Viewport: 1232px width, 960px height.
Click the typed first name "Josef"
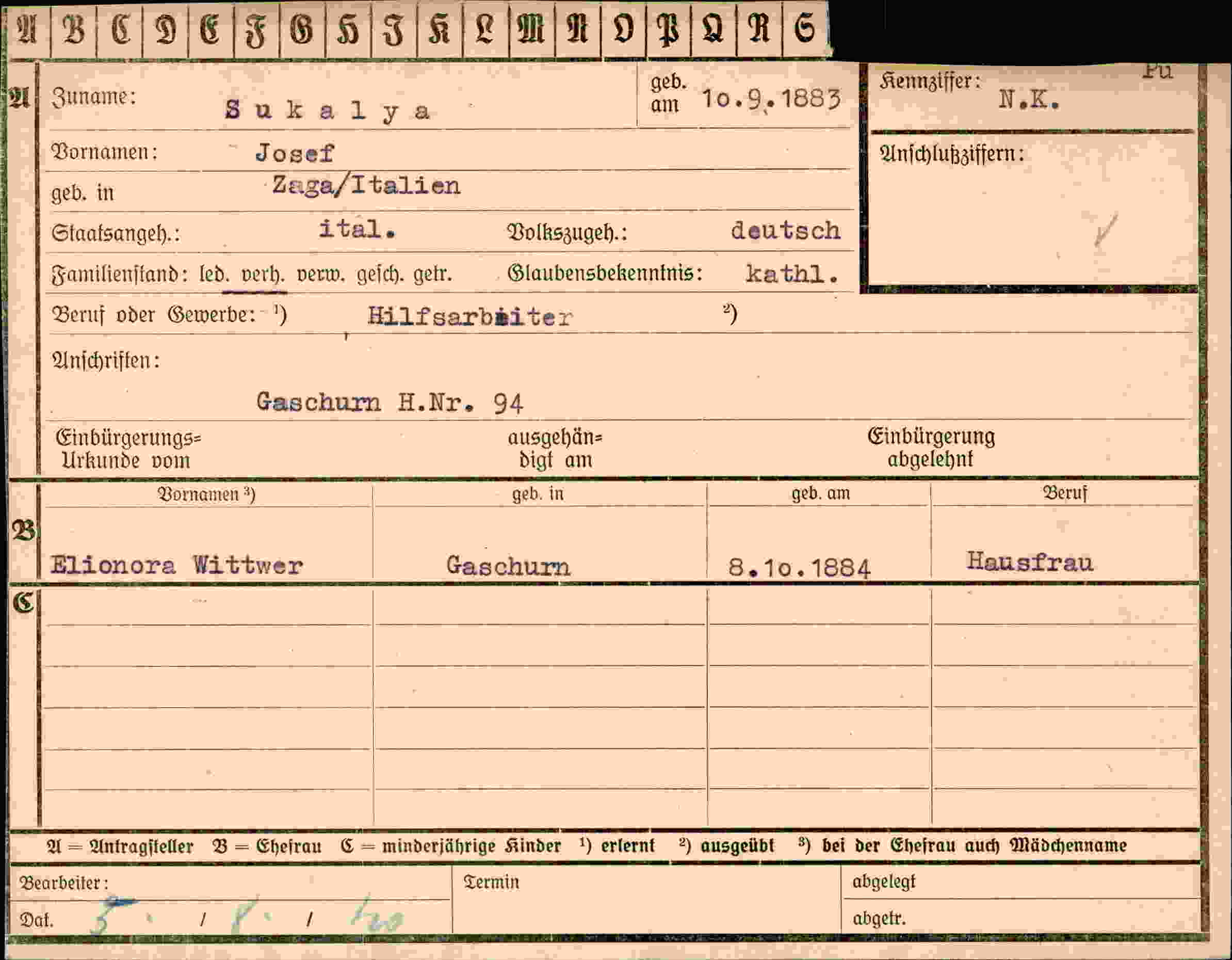[x=295, y=153]
